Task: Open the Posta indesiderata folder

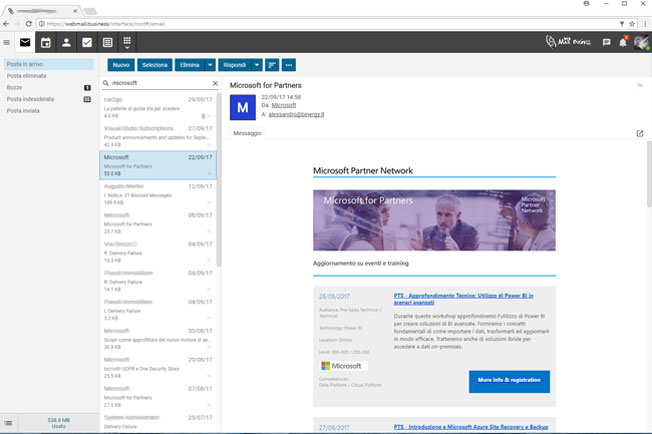Action: 49,99
